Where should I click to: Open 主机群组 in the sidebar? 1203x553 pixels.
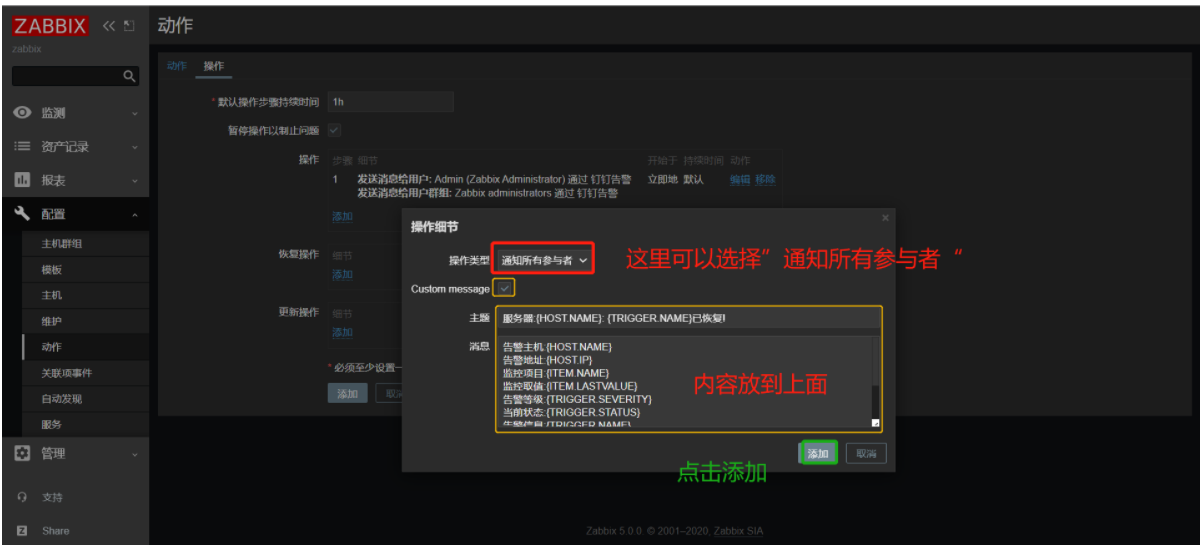pos(62,244)
